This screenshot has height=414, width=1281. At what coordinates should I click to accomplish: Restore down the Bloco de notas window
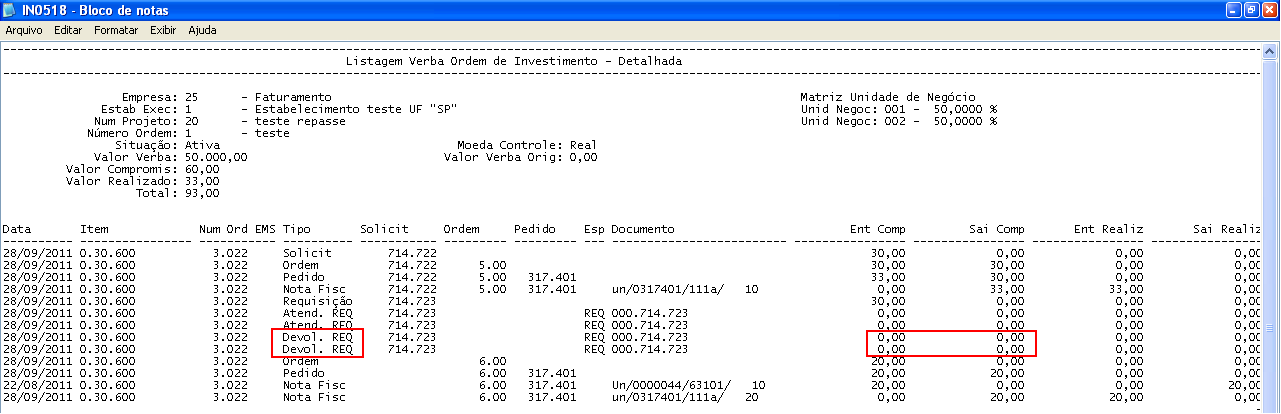(x=1250, y=10)
